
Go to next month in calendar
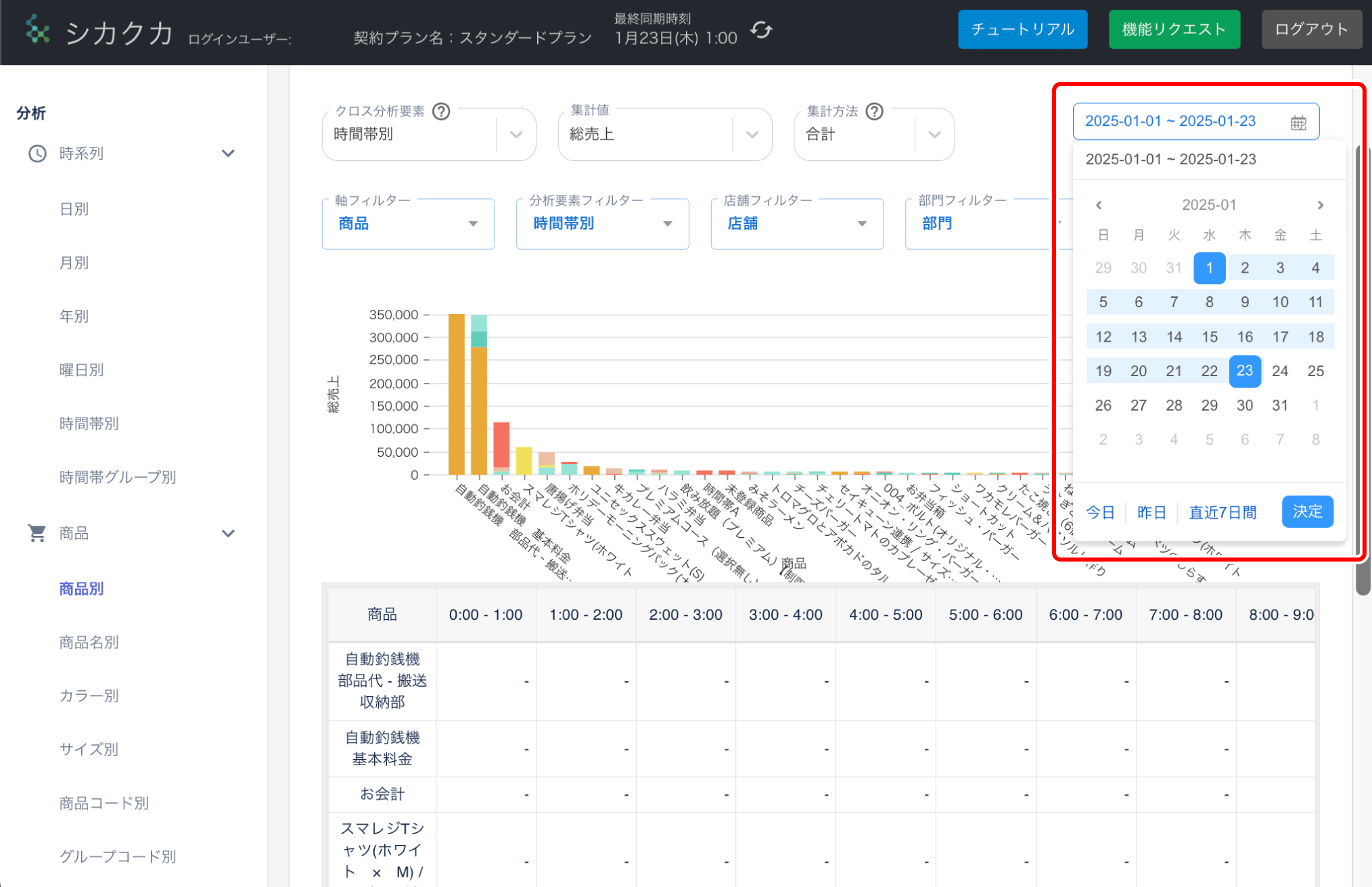coord(1320,205)
